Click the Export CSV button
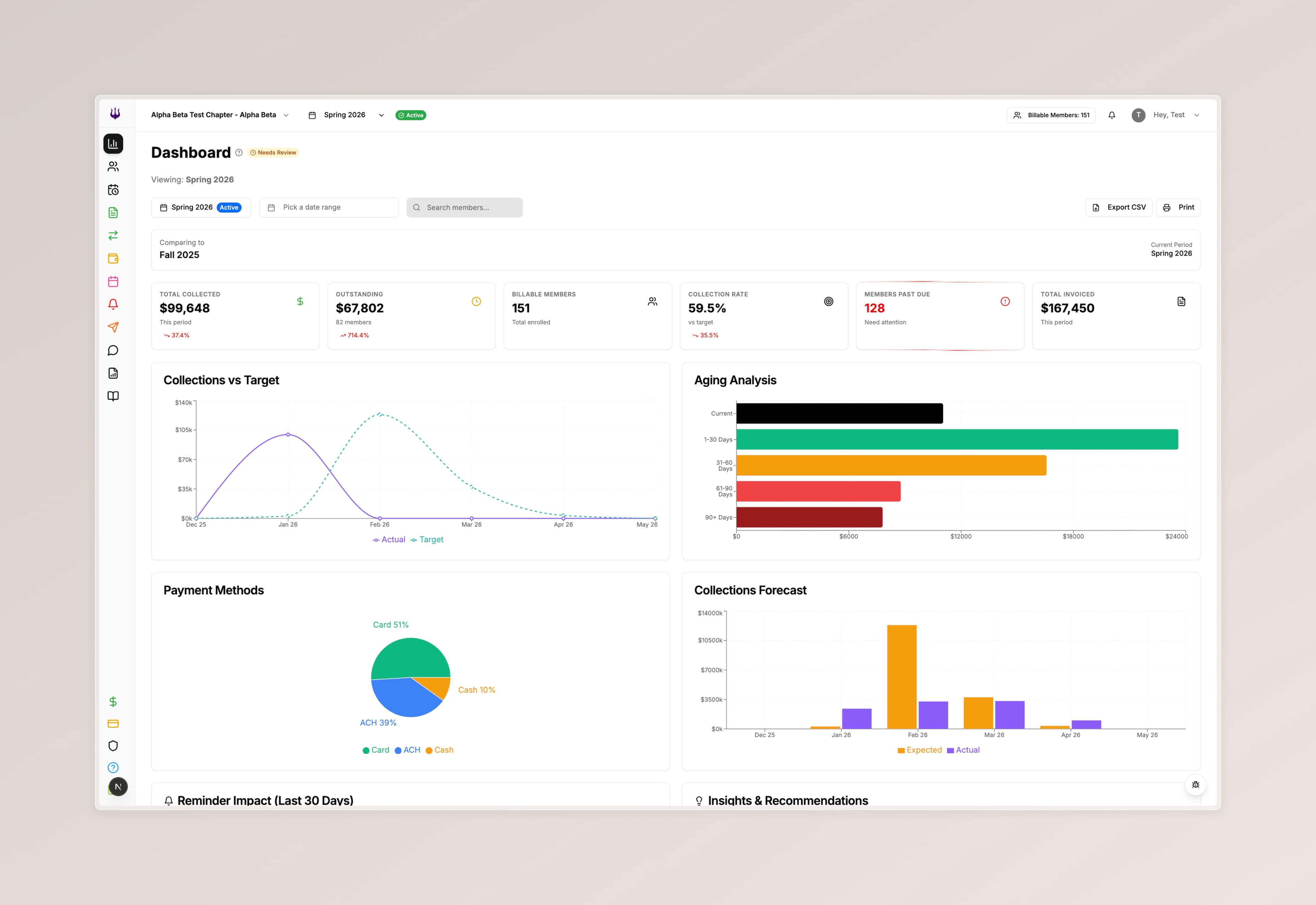The height and width of the screenshot is (905, 1316). pyautogui.click(x=1119, y=207)
